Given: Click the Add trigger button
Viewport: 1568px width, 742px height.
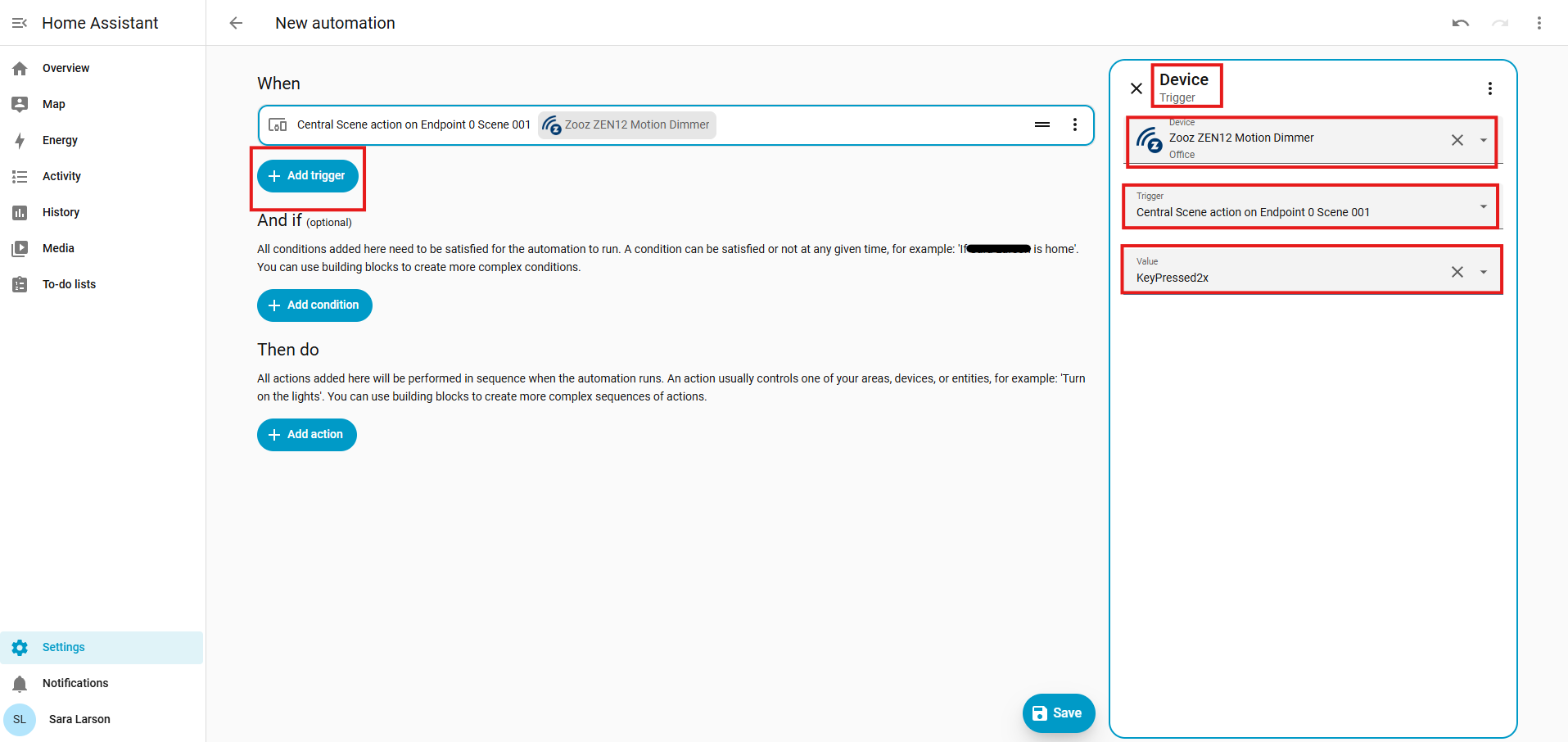Looking at the screenshot, I should (308, 176).
